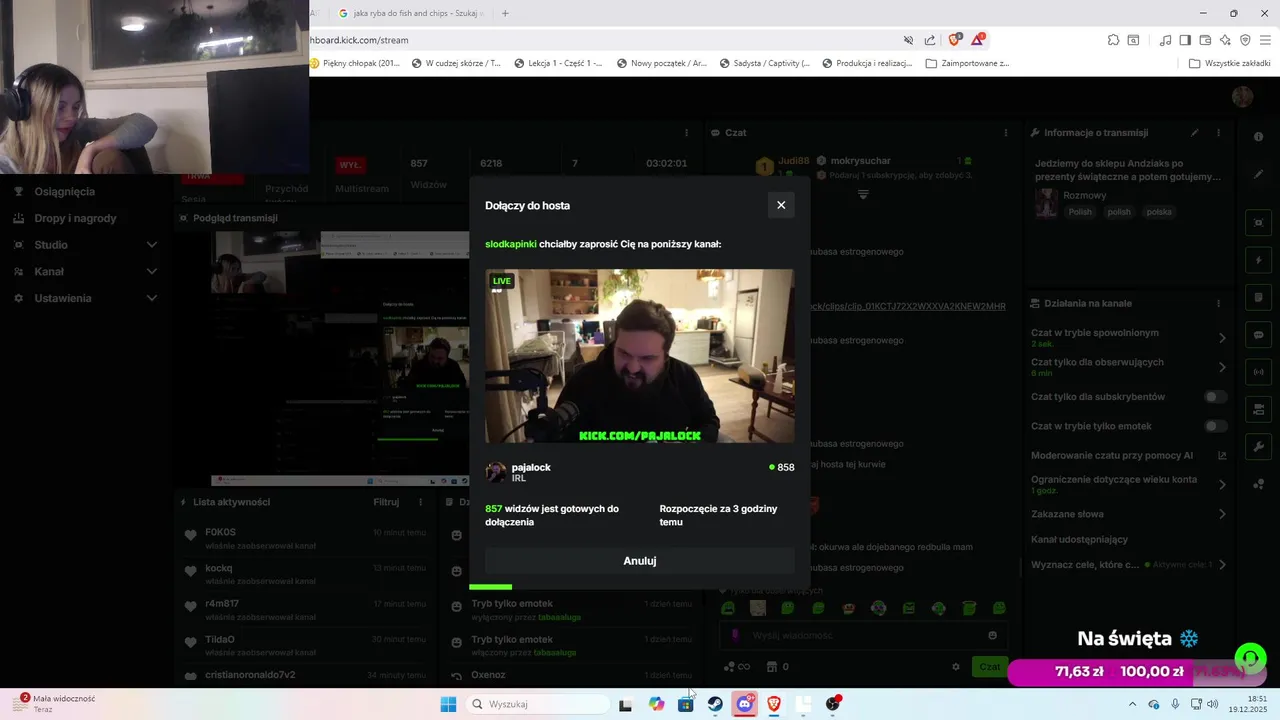The image size is (1280, 720).
Task: Click the Anuluj button in the dialog
Action: [x=640, y=561]
